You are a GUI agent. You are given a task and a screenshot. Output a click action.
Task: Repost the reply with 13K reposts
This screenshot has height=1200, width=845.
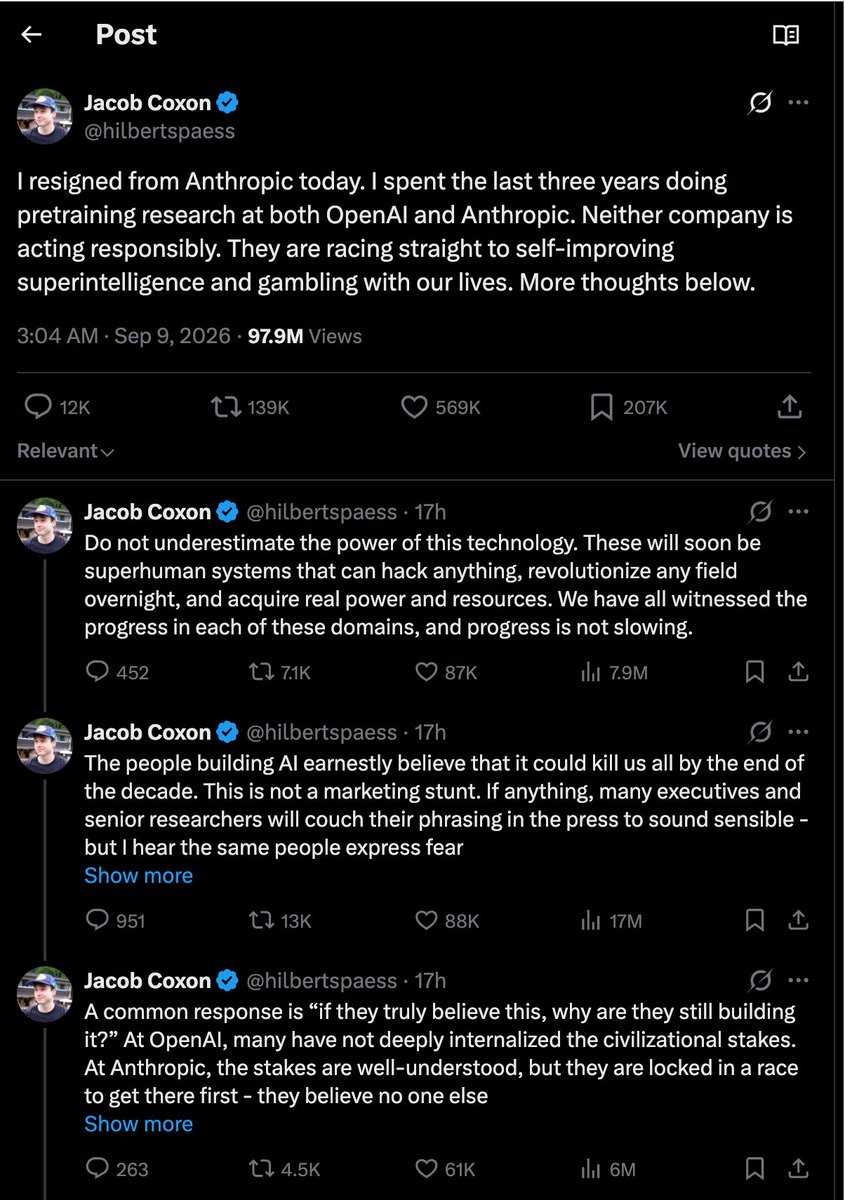pos(281,920)
